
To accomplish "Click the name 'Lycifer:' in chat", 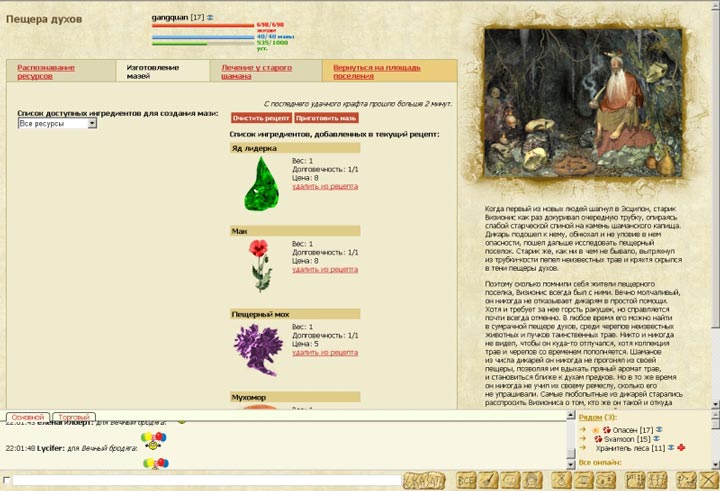I will pyautogui.click(x=51, y=448).
